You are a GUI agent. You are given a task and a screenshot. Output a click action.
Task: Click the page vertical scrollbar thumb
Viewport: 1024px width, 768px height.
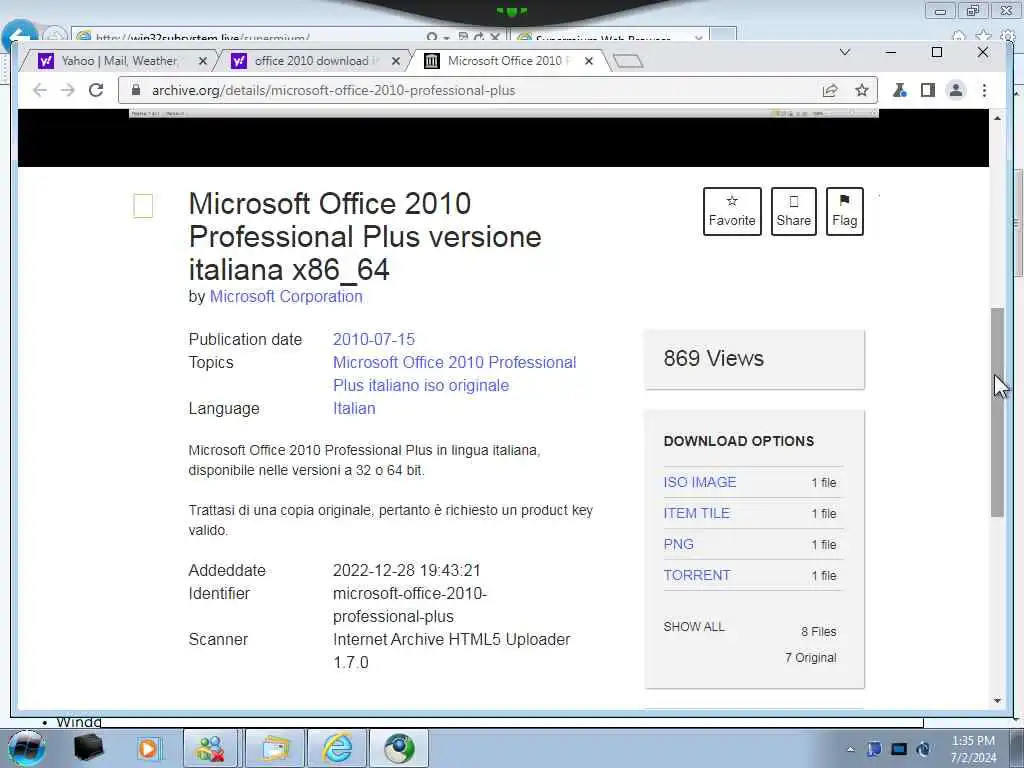[997, 412]
